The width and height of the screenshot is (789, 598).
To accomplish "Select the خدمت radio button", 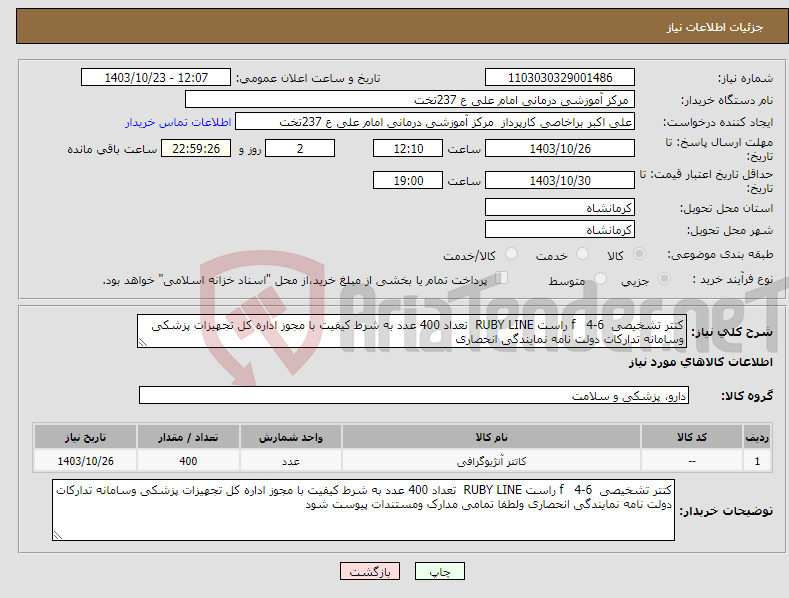I will (x=582, y=254).
